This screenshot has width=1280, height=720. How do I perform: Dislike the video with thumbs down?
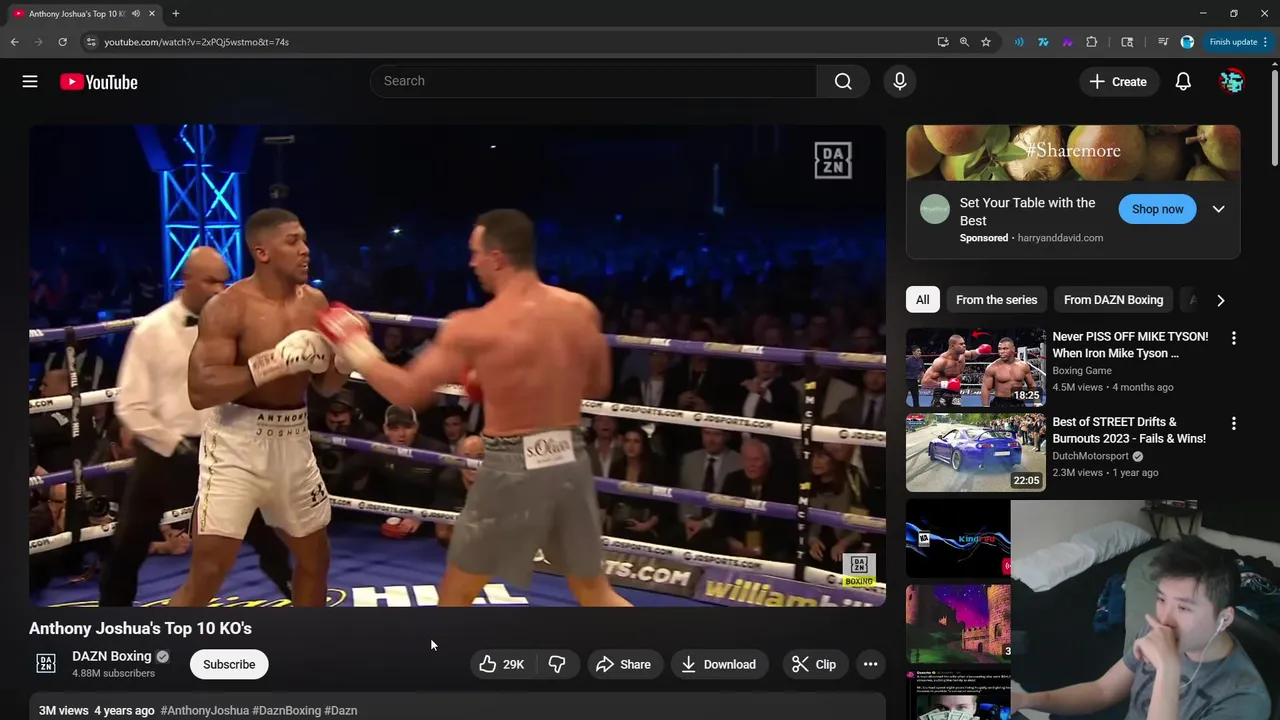coord(557,664)
